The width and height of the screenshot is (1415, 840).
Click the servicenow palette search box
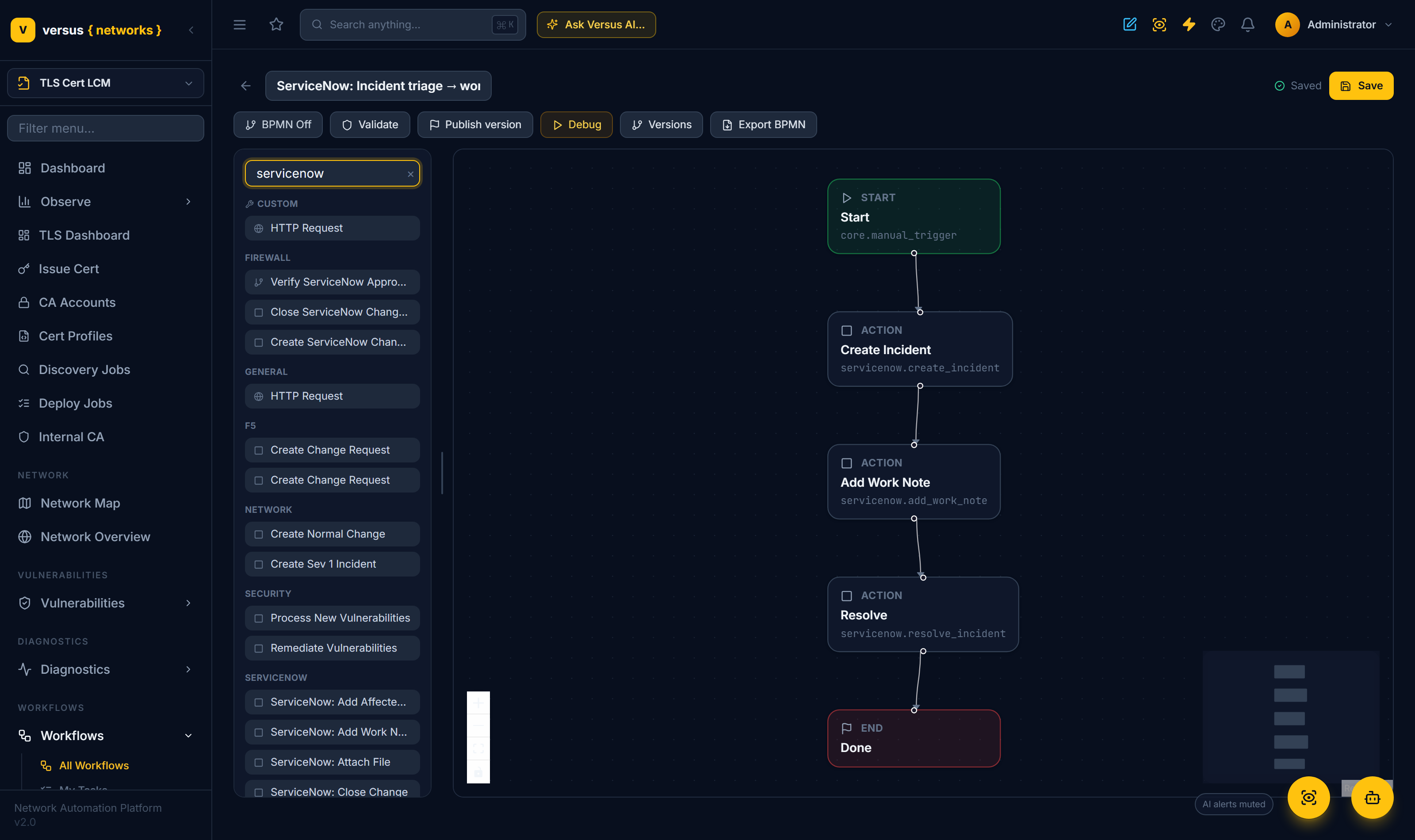[x=332, y=173]
